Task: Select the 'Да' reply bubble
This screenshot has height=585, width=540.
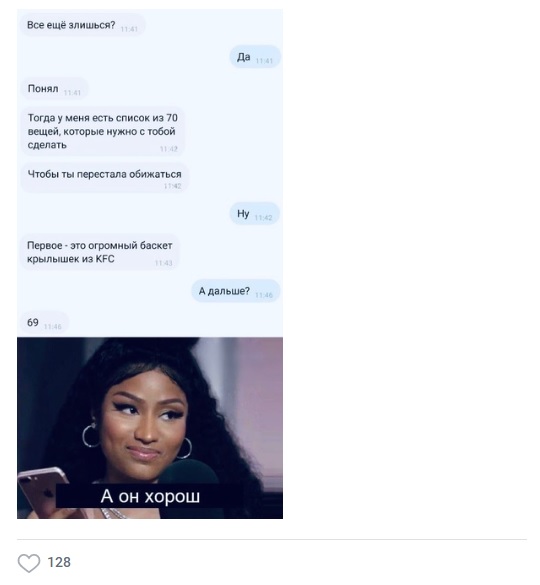Action: pos(255,57)
